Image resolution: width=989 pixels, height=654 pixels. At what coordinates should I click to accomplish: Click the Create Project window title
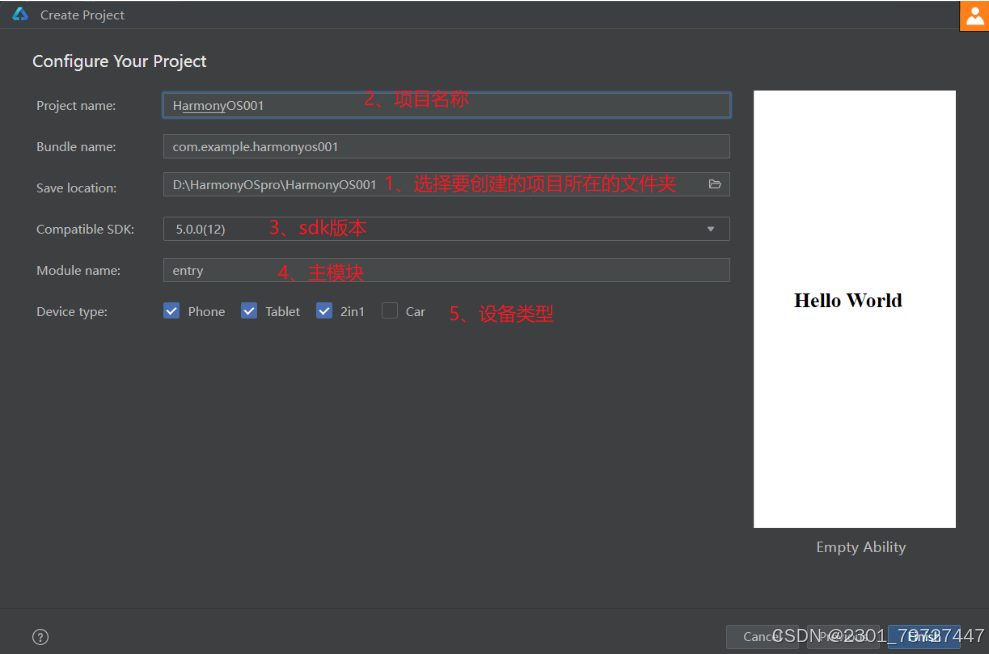[x=82, y=15]
